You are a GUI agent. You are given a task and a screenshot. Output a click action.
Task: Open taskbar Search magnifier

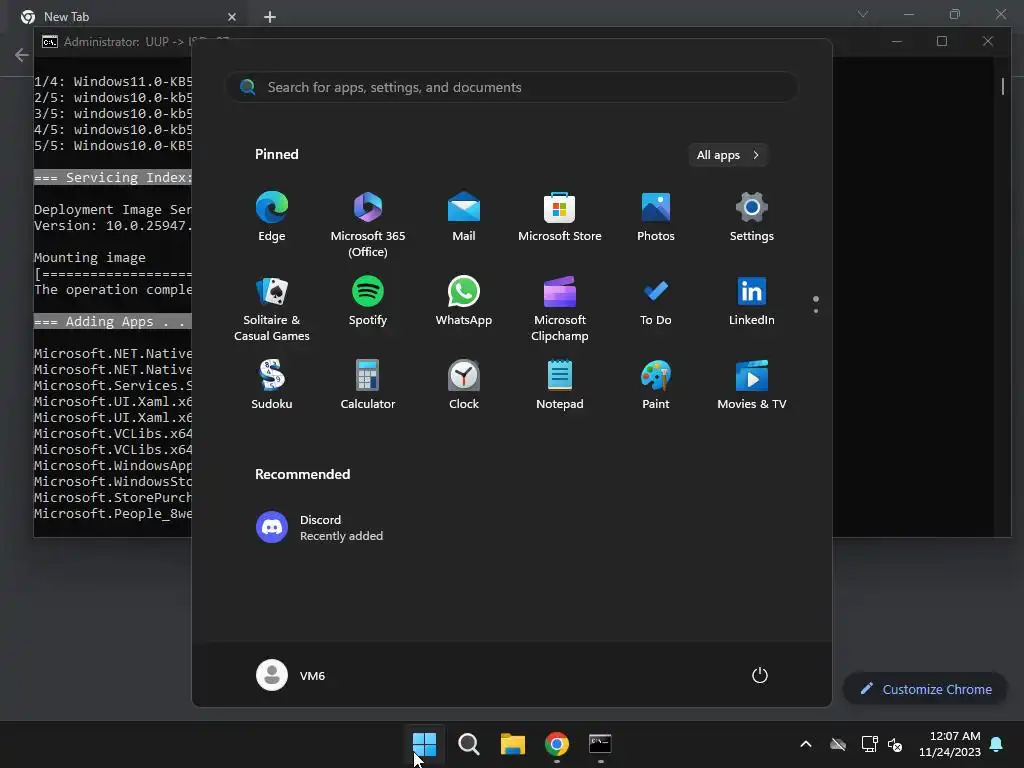point(468,744)
